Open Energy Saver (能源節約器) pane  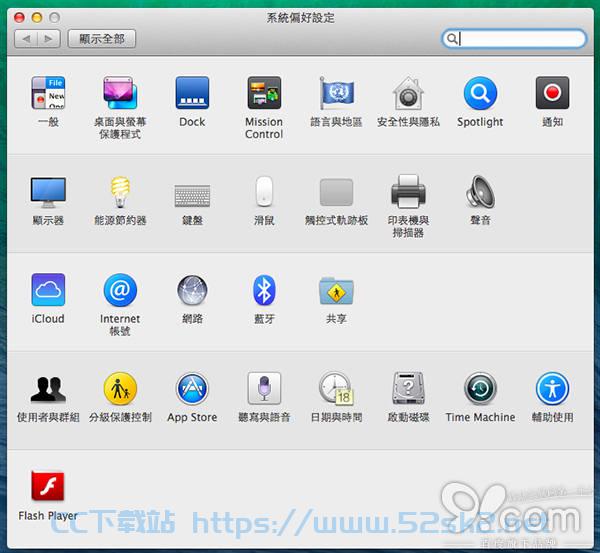pyautogui.click(x=120, y=192)
